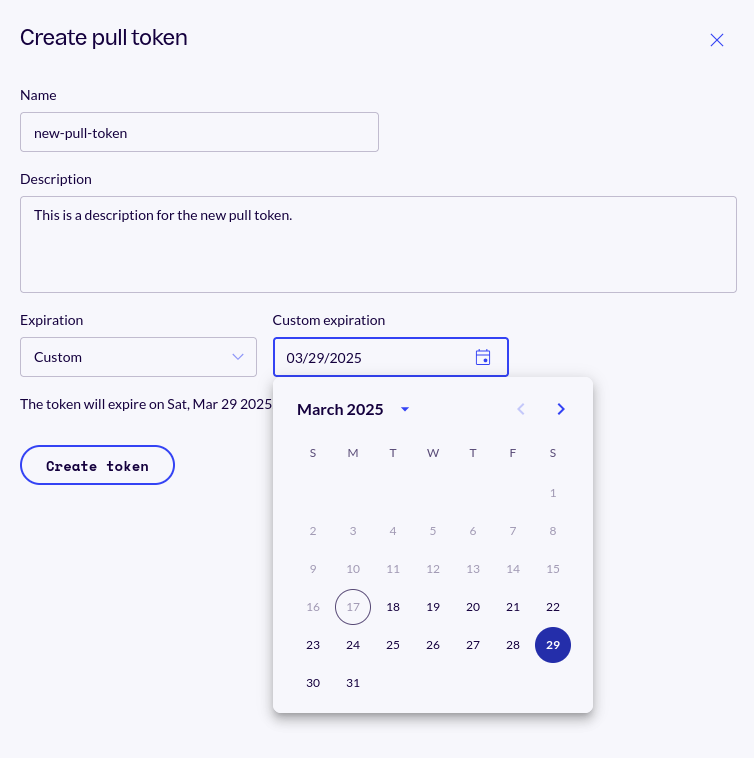Go to the previous month
This screenshot has height=758, width=754.
pos(521,409)
